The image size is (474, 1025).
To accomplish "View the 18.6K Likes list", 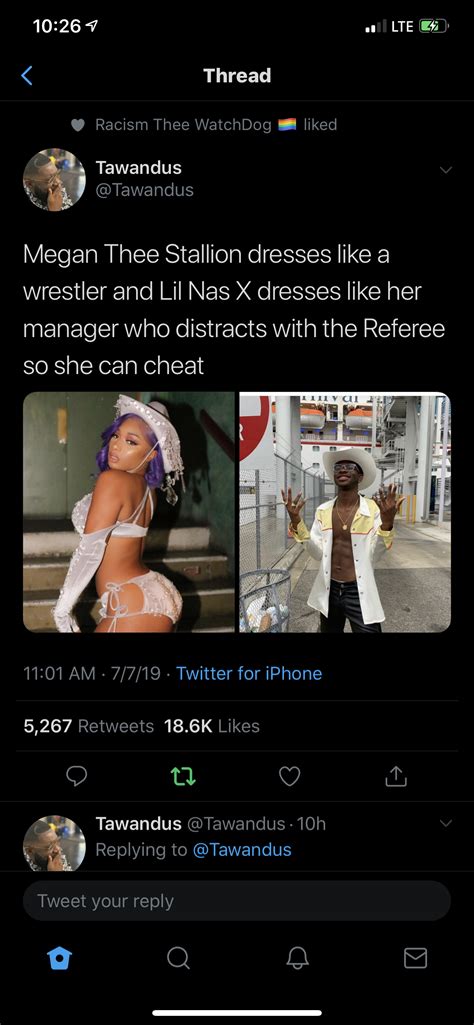I will tap(212, 726).
